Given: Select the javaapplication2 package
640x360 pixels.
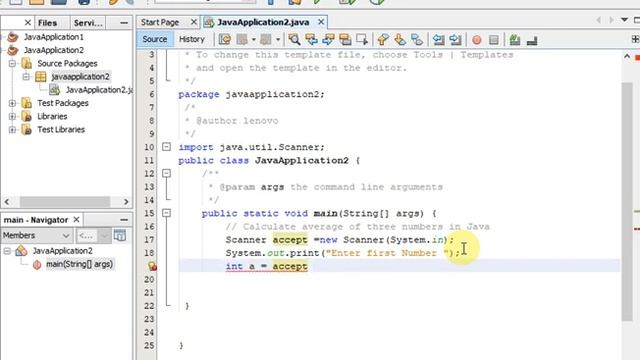Looking at the screenshot, I should click(x=80, y=77).
